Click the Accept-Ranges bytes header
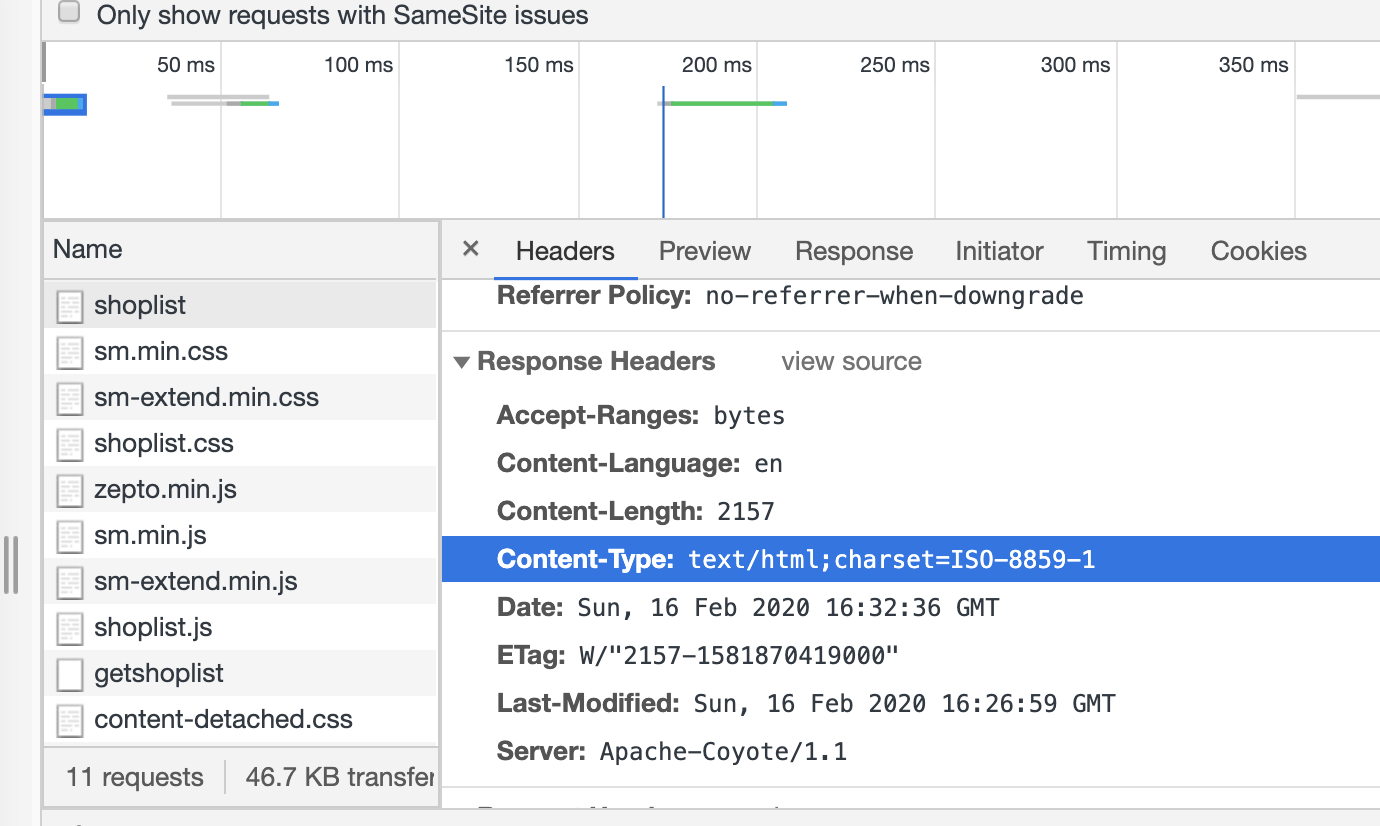 pyautogui.click(x=641, y=415)
